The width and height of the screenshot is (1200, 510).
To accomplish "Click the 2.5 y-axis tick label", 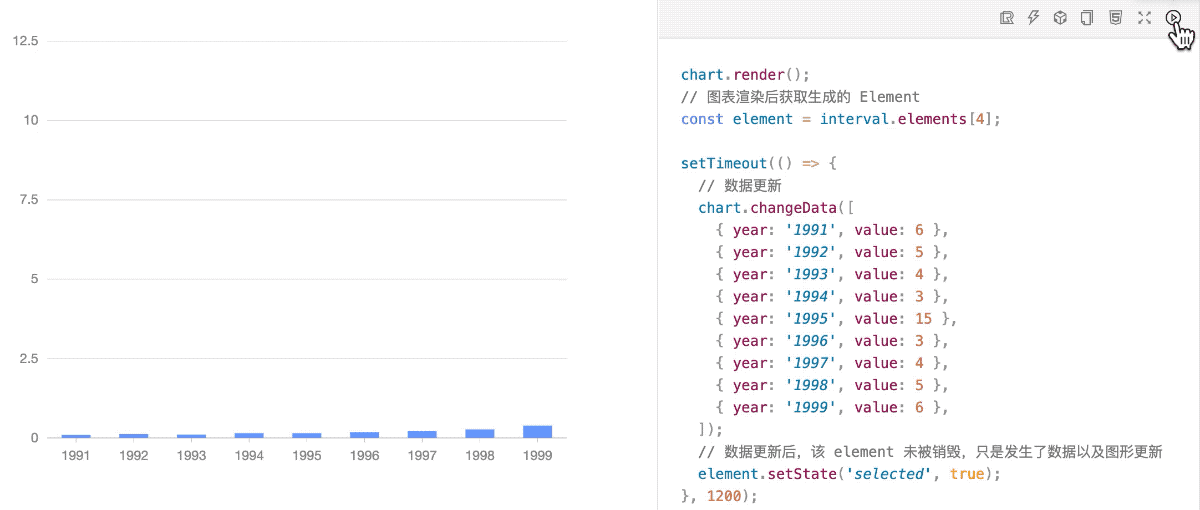I will tap(29, 358).
